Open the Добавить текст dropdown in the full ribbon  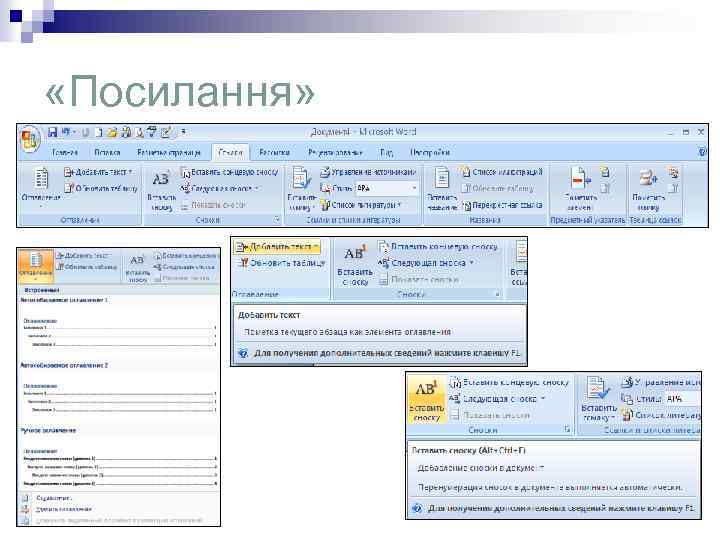(x=130, y=172)
